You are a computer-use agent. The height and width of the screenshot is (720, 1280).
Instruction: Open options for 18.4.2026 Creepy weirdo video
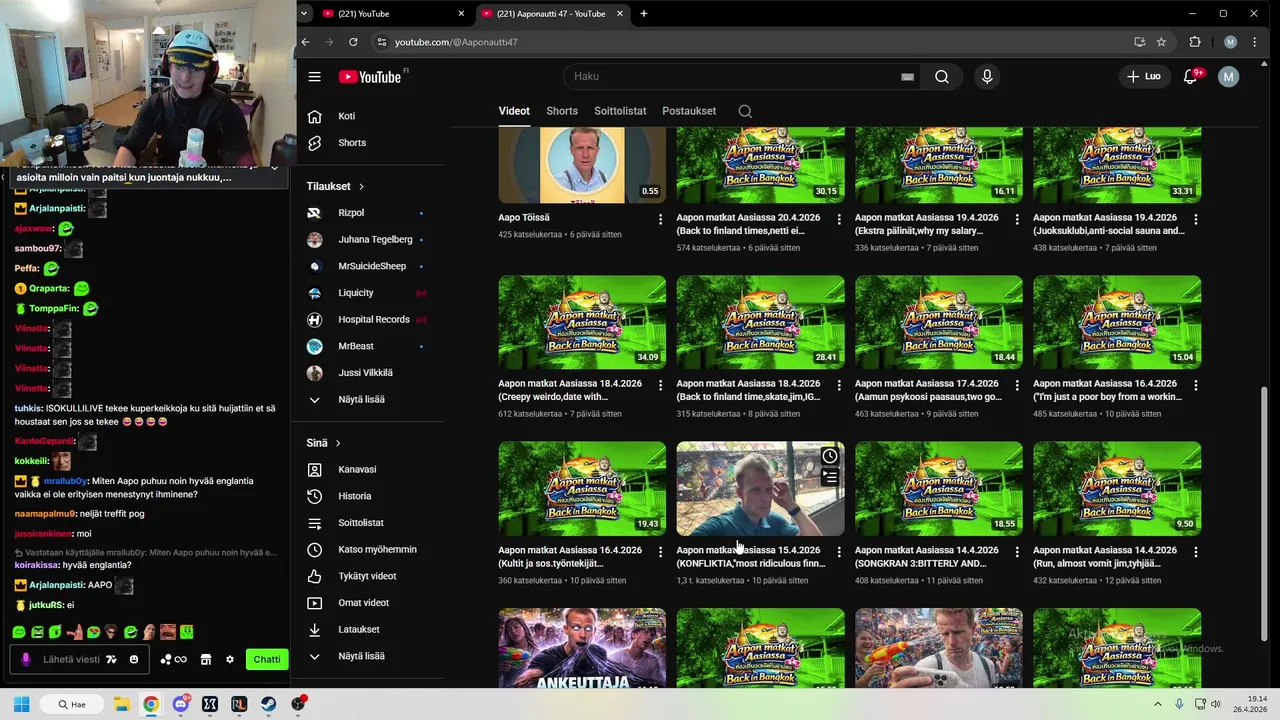click(x=660, y=385)
